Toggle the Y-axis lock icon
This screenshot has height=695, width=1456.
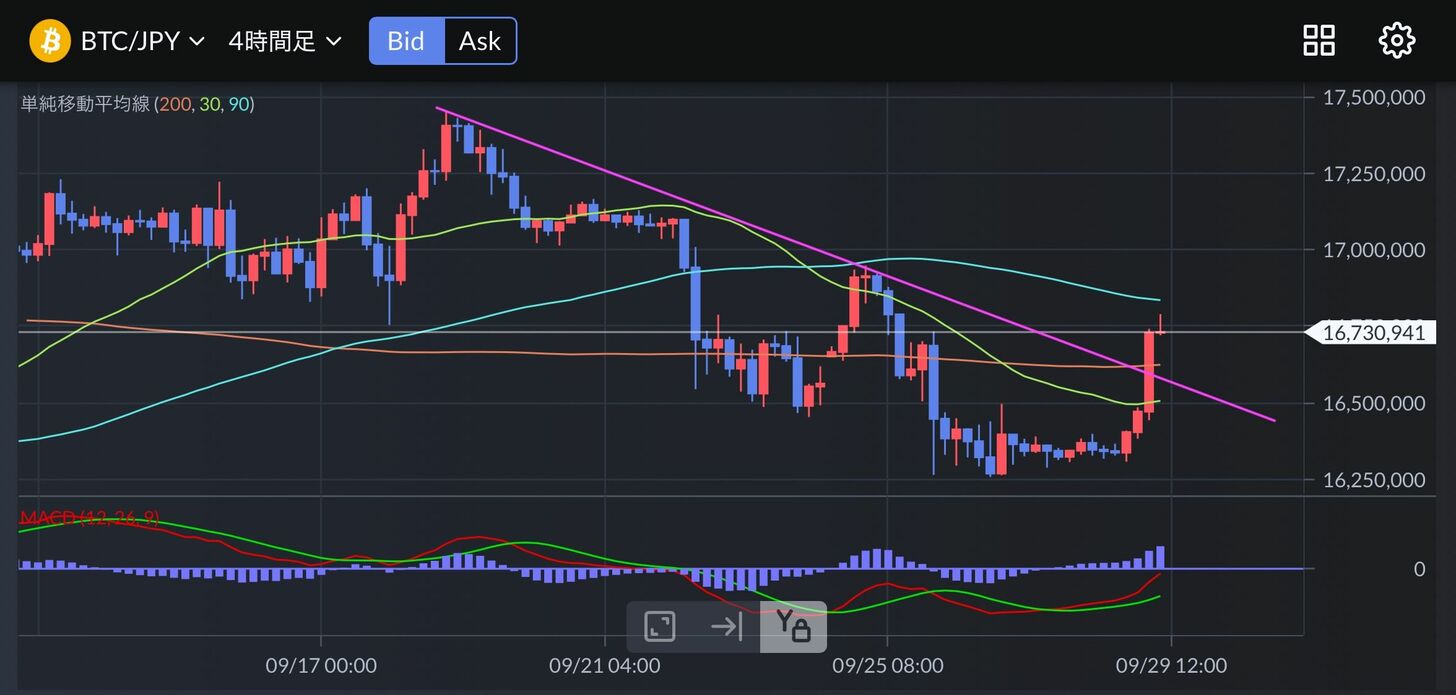pos(793,627)
